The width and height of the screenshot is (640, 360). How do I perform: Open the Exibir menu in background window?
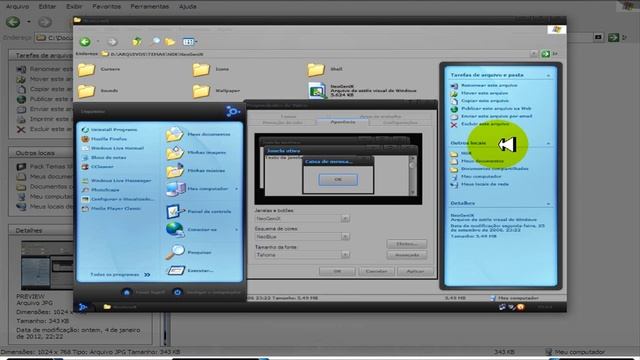coord(74,7)
